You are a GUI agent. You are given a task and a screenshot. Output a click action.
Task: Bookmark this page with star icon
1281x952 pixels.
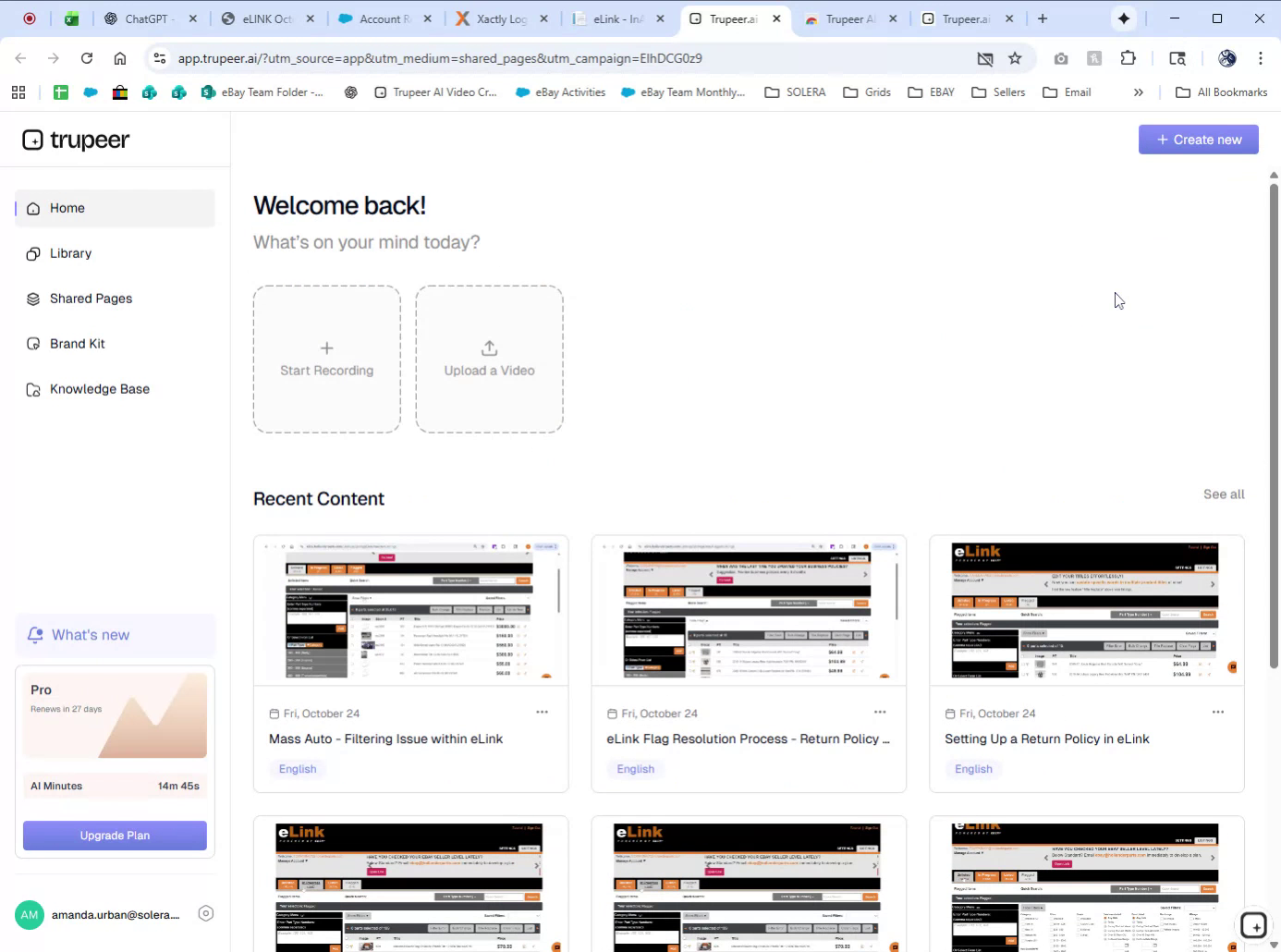[x=1015, y=58]
